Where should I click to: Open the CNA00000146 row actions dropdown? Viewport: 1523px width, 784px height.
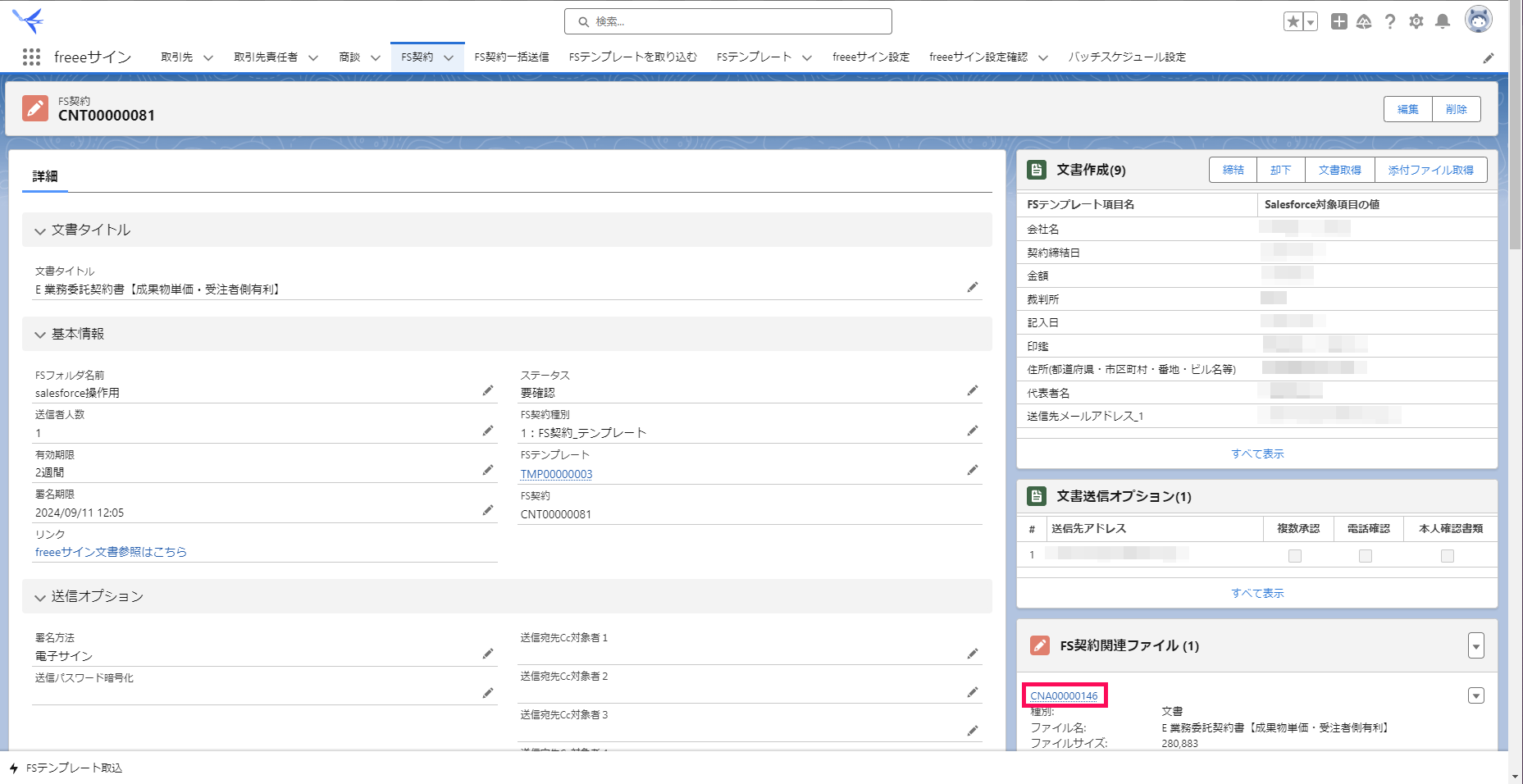coord(1476,696)
